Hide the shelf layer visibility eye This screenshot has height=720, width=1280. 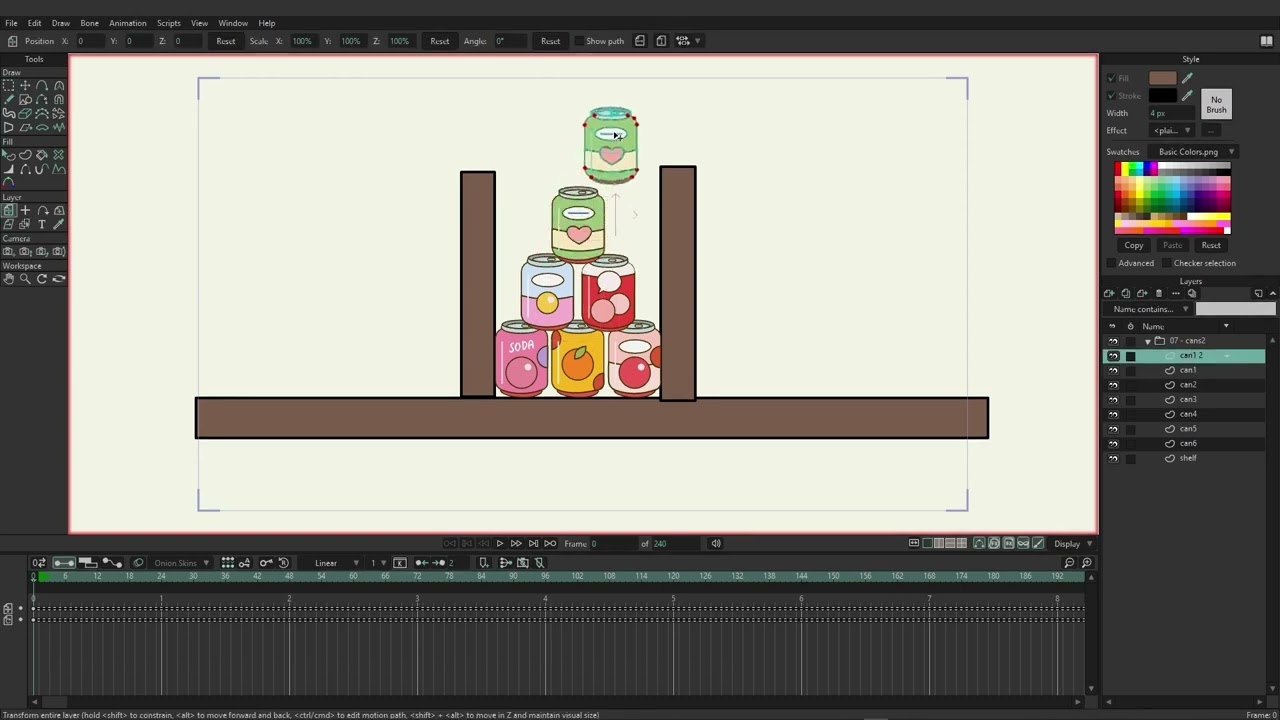pyautogui.click(x=1113, y=459)
